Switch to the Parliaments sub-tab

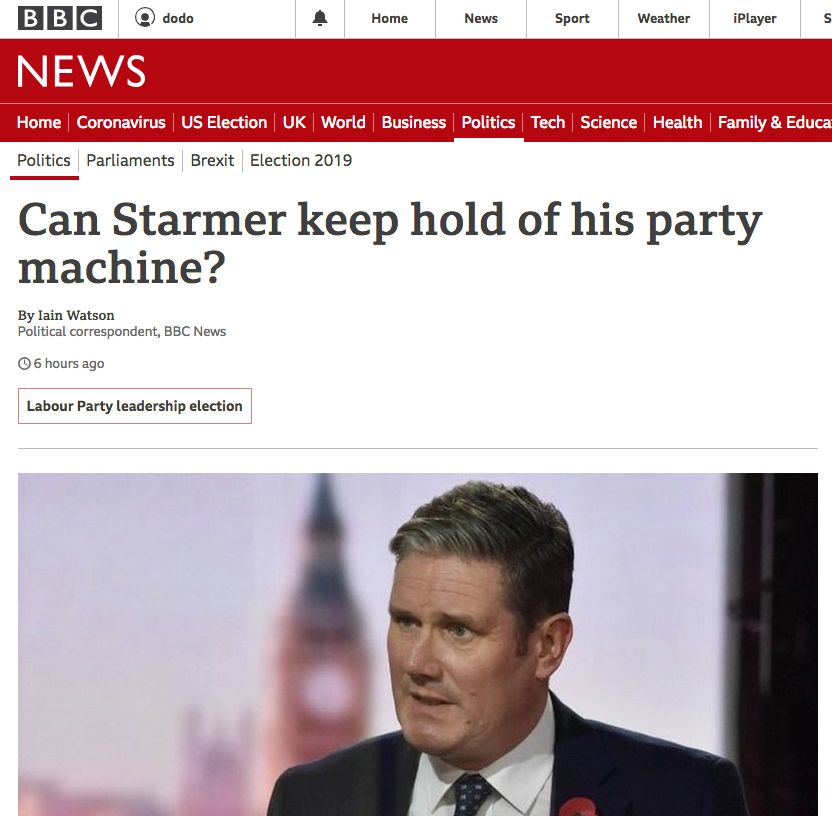click(x=130, y=160)
